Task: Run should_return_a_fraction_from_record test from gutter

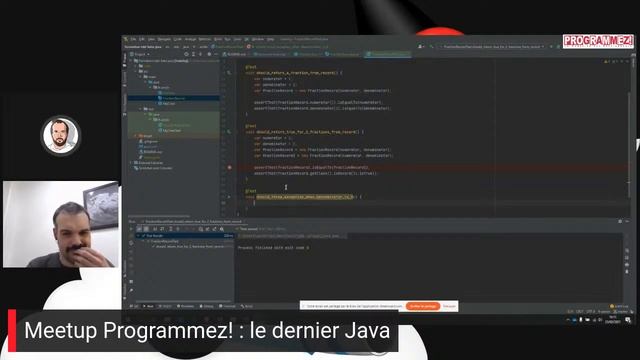Action: click(x=229, y=73)
